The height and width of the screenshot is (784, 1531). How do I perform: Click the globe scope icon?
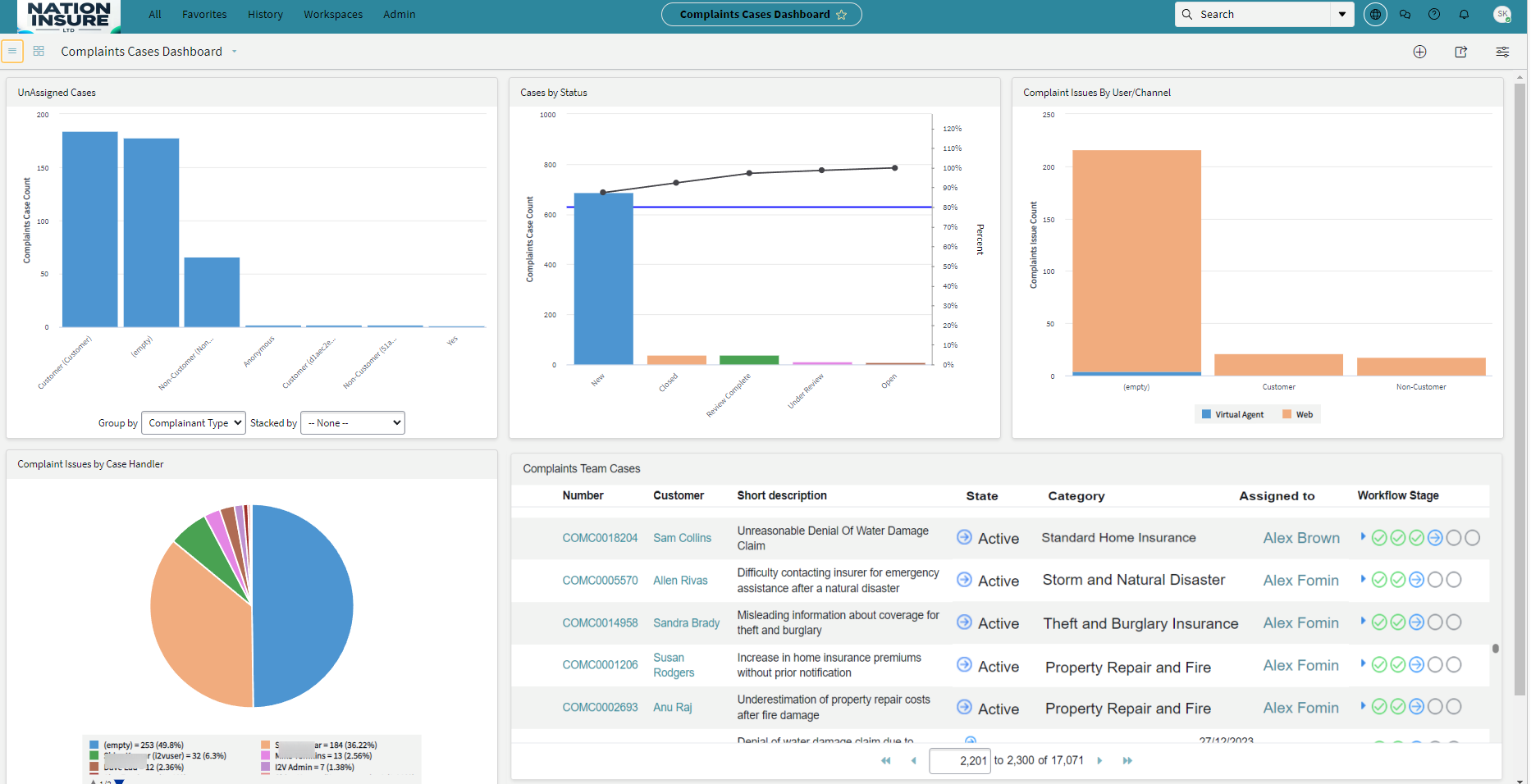coord(1375,14)
